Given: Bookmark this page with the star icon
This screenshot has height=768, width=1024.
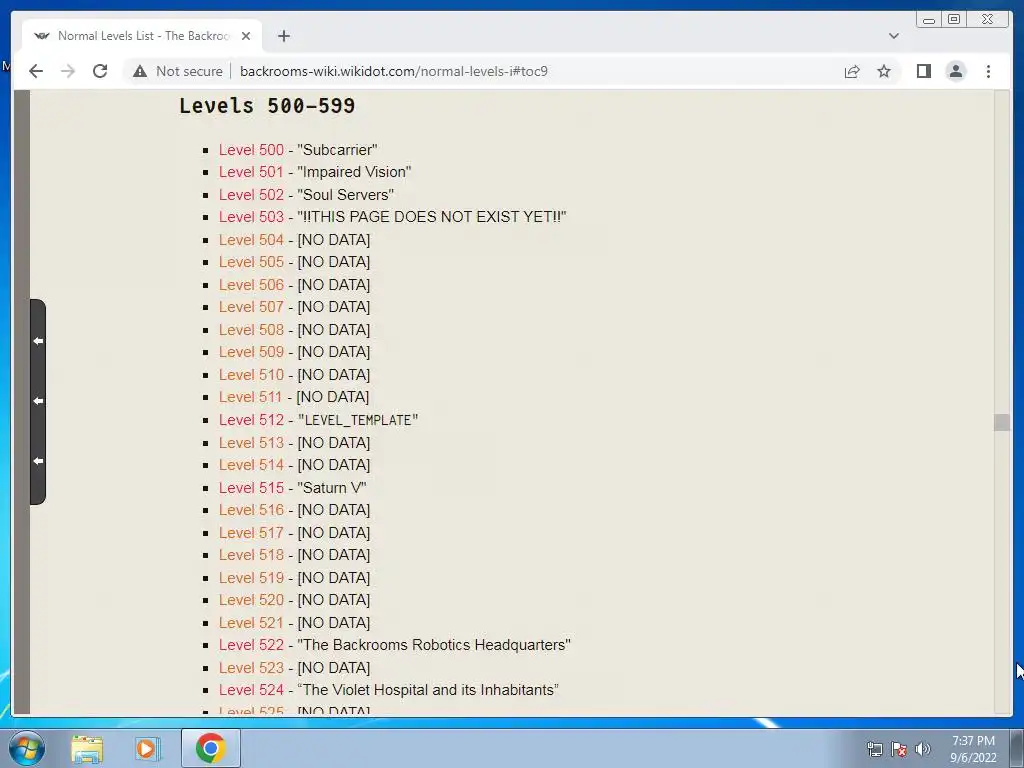Looking at the screenshot, I should click(x=884, y=71).
